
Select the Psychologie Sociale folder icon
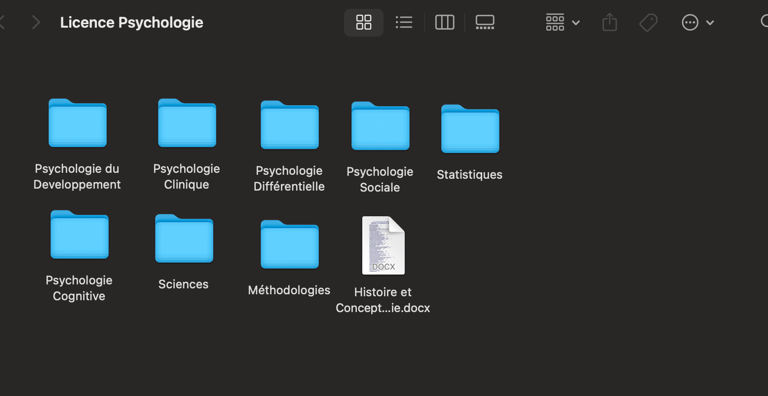[380, 126]
